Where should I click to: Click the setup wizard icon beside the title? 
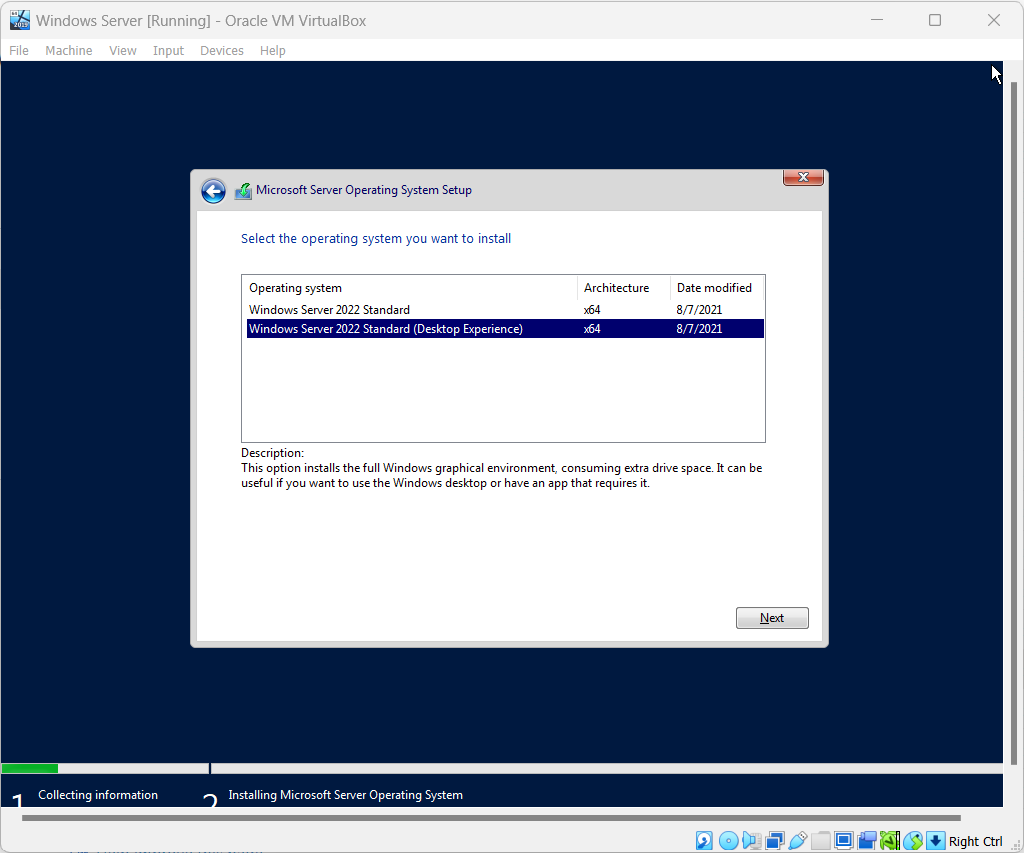(243, 191)
